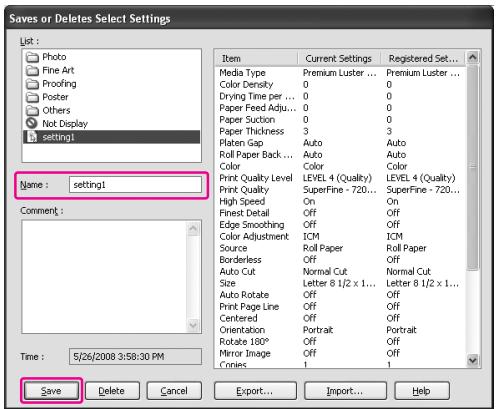The height and width of the screenshot is (409, 496).
Task: Click 'Portrait' in Registered Settings column
Action: pyautogui.click(x=401, y=330)
